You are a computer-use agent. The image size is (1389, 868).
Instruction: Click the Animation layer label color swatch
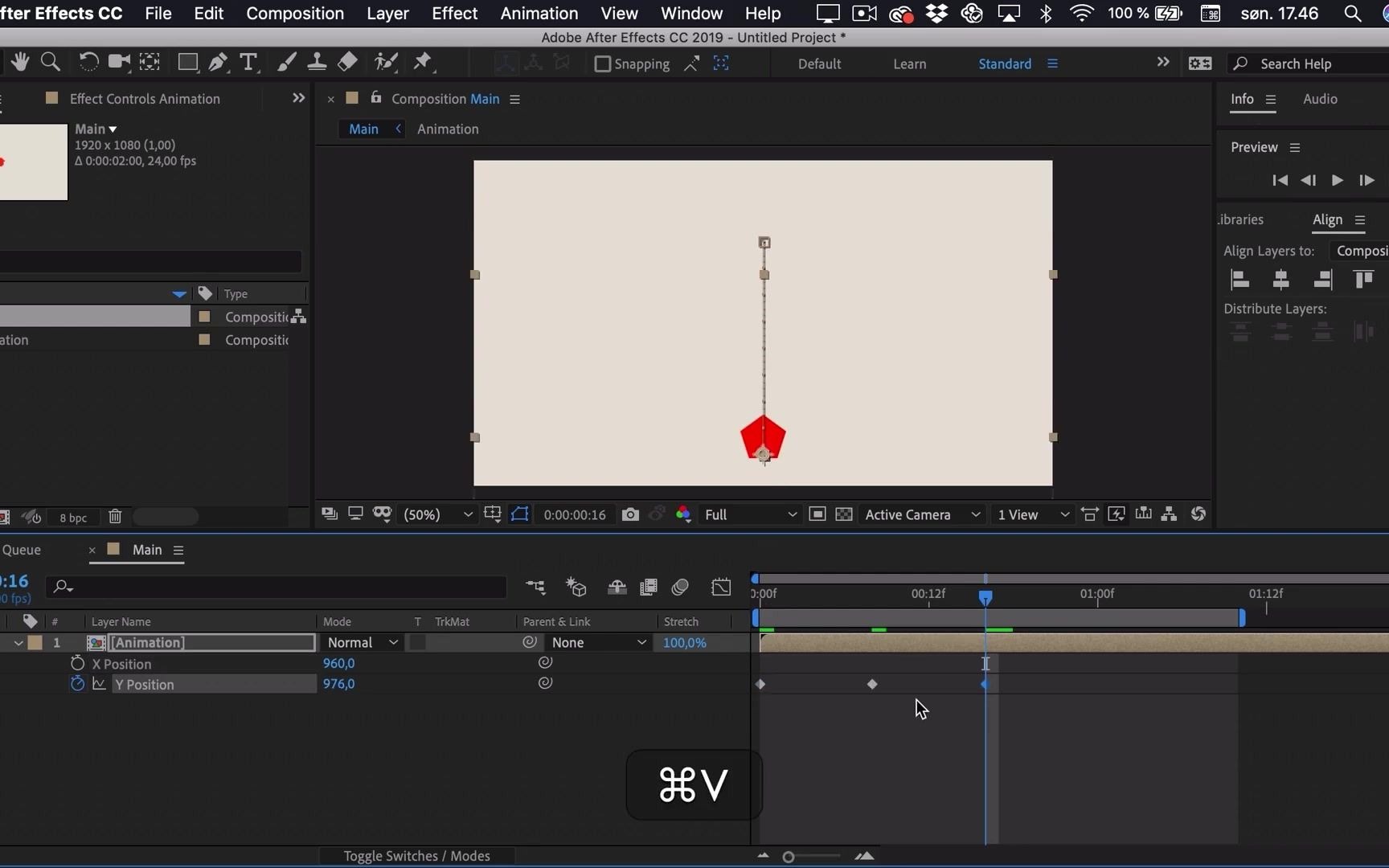[35, 642]
